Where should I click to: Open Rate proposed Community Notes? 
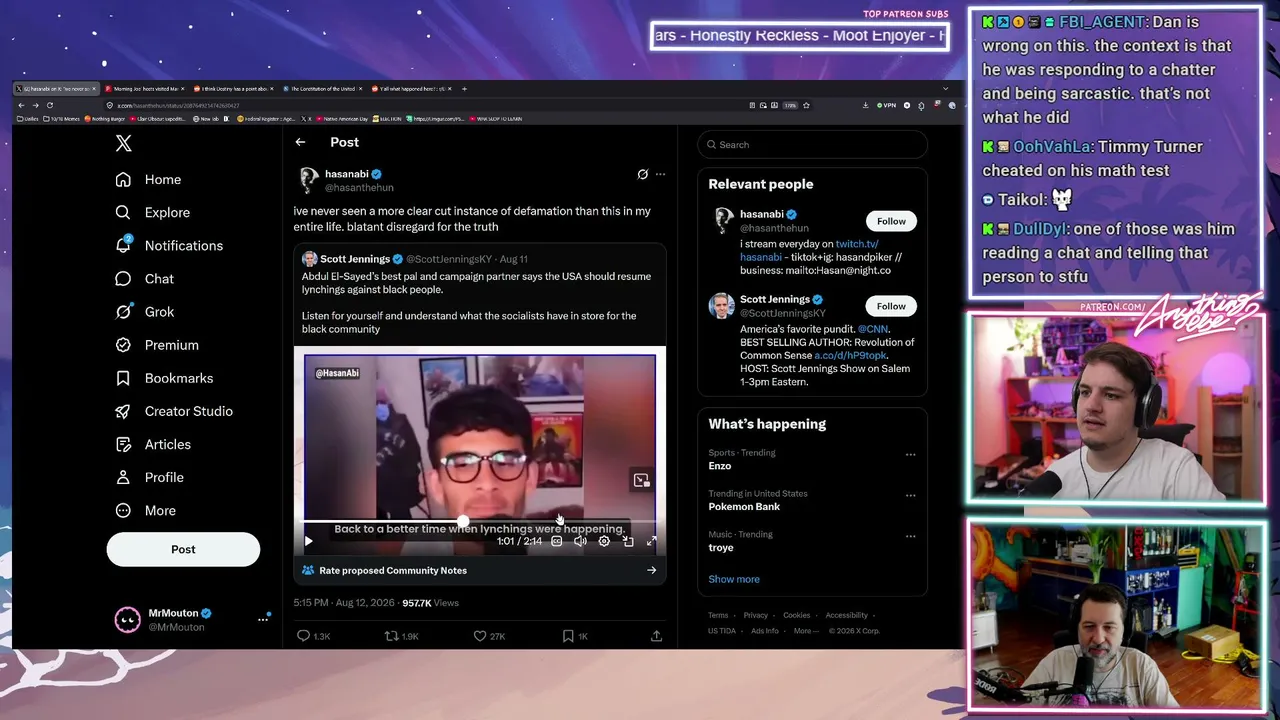pyautogui.click(x=479, y=570)
